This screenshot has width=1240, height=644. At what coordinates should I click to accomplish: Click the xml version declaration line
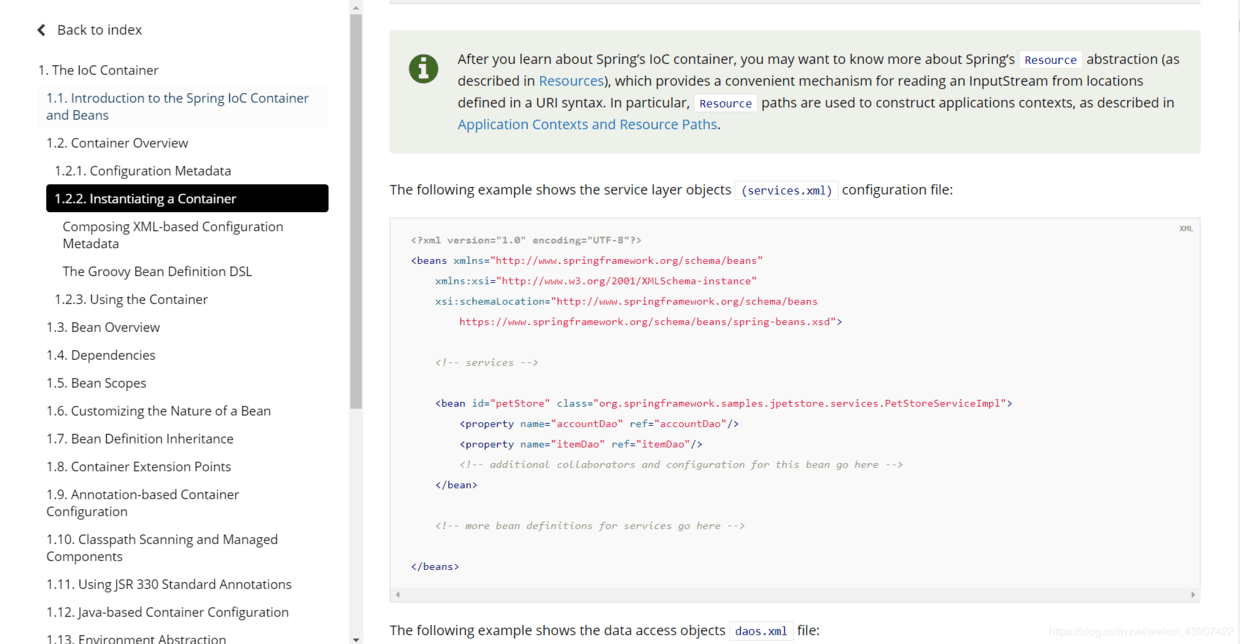[526, 240]
